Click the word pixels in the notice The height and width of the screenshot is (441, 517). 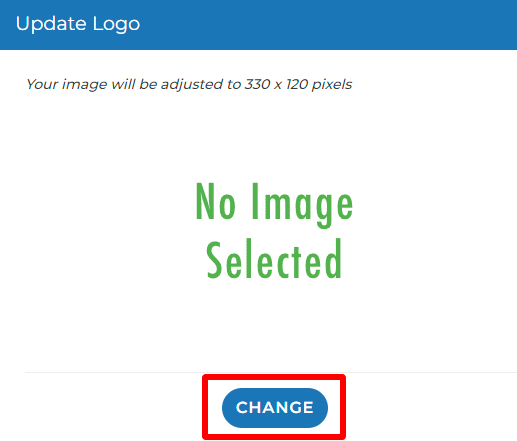(332, 84)
